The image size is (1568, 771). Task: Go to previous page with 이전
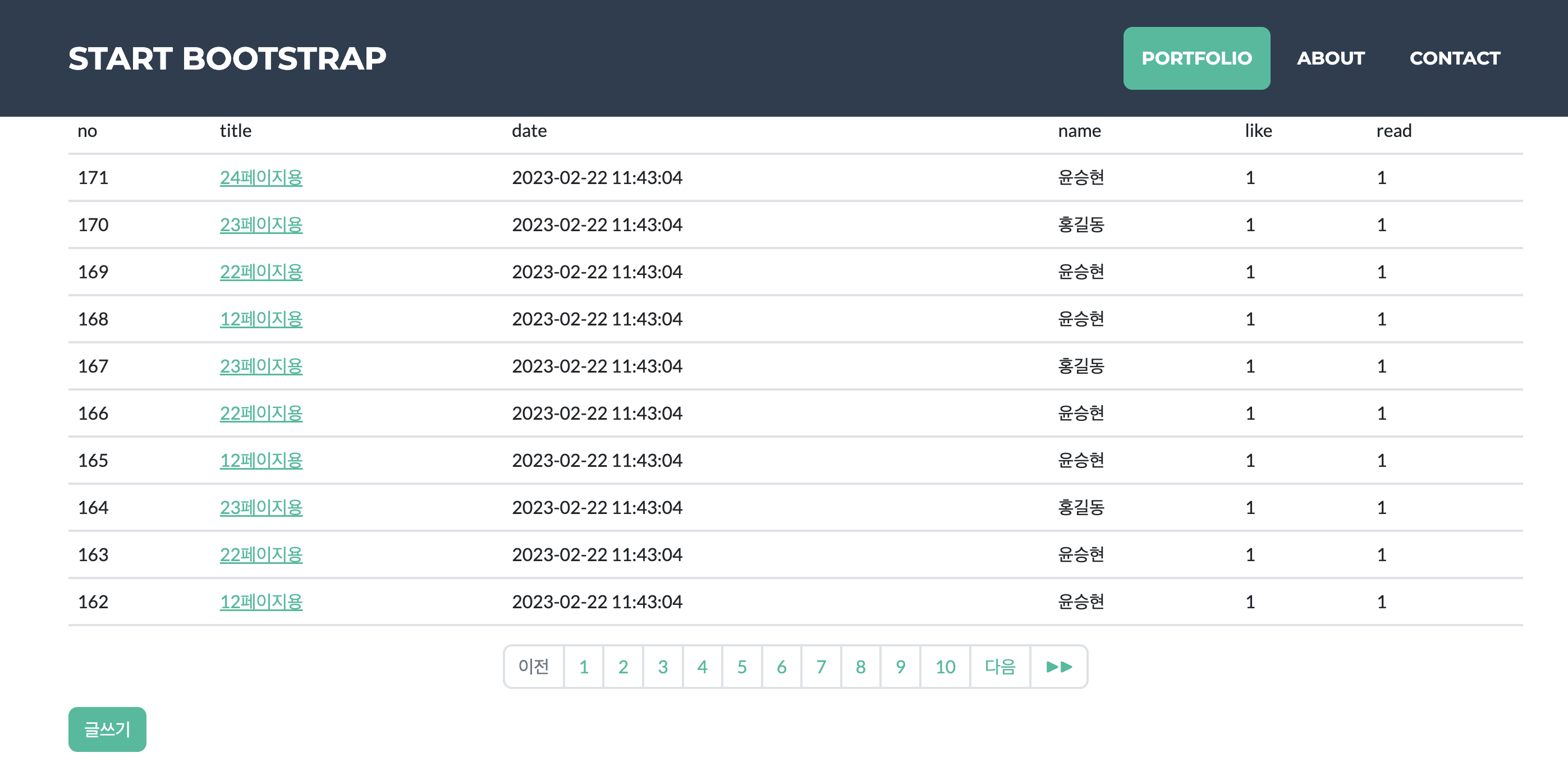click(x=534, y=666)
